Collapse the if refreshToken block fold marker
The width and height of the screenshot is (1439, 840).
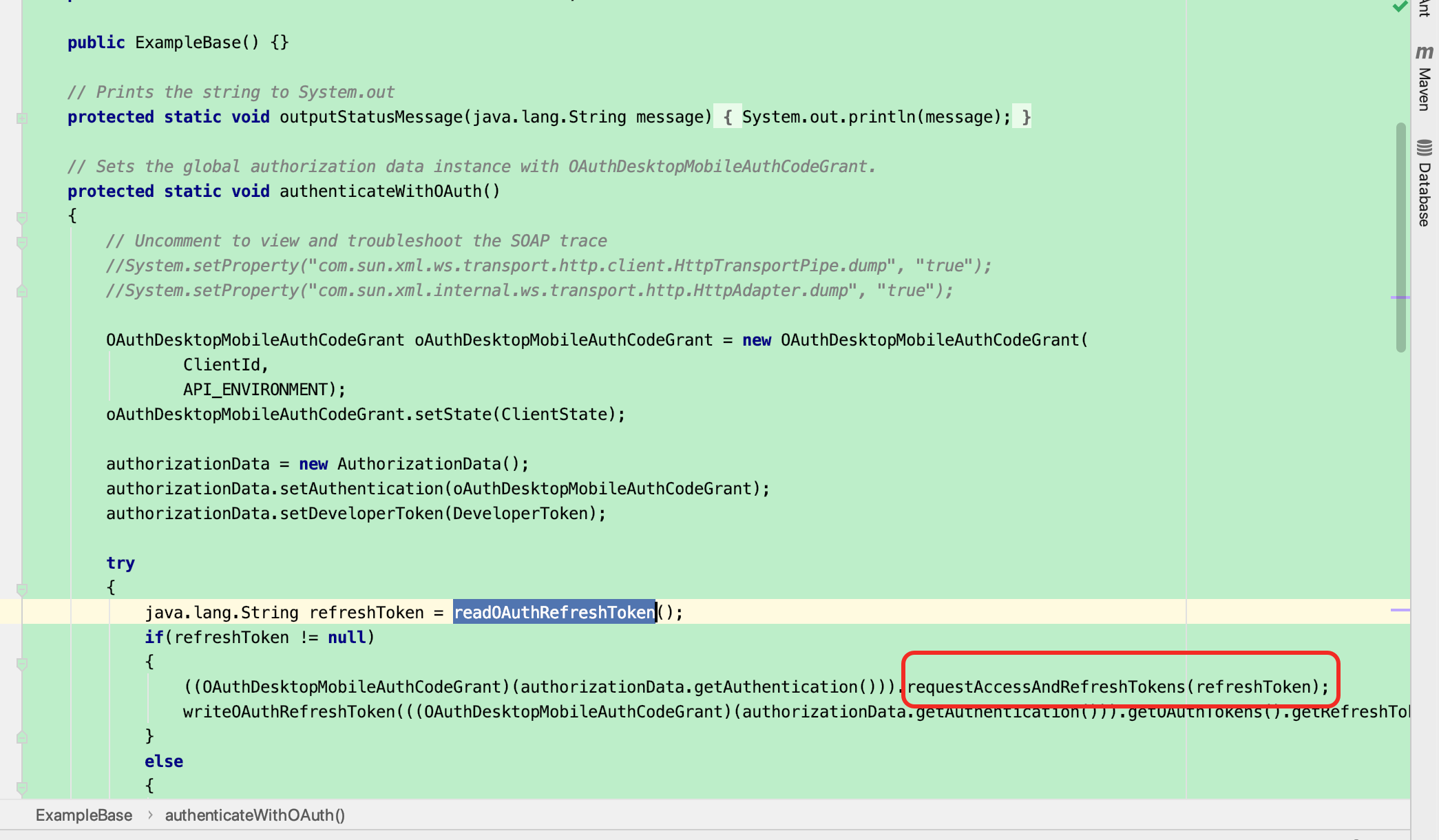pyautogui.click(x=22, y=664)
